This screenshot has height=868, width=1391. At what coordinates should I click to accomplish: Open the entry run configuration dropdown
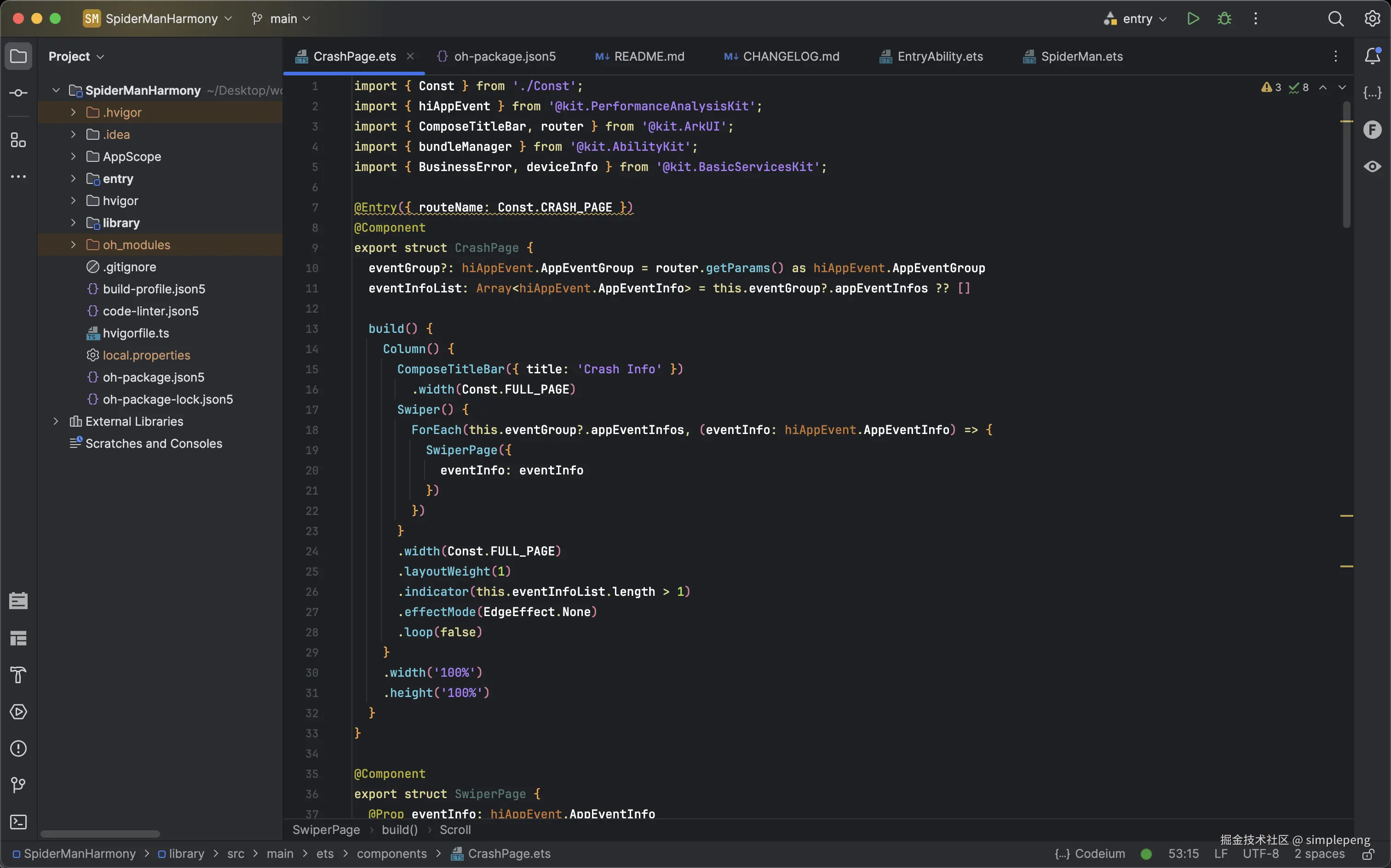click(1135, 18)
